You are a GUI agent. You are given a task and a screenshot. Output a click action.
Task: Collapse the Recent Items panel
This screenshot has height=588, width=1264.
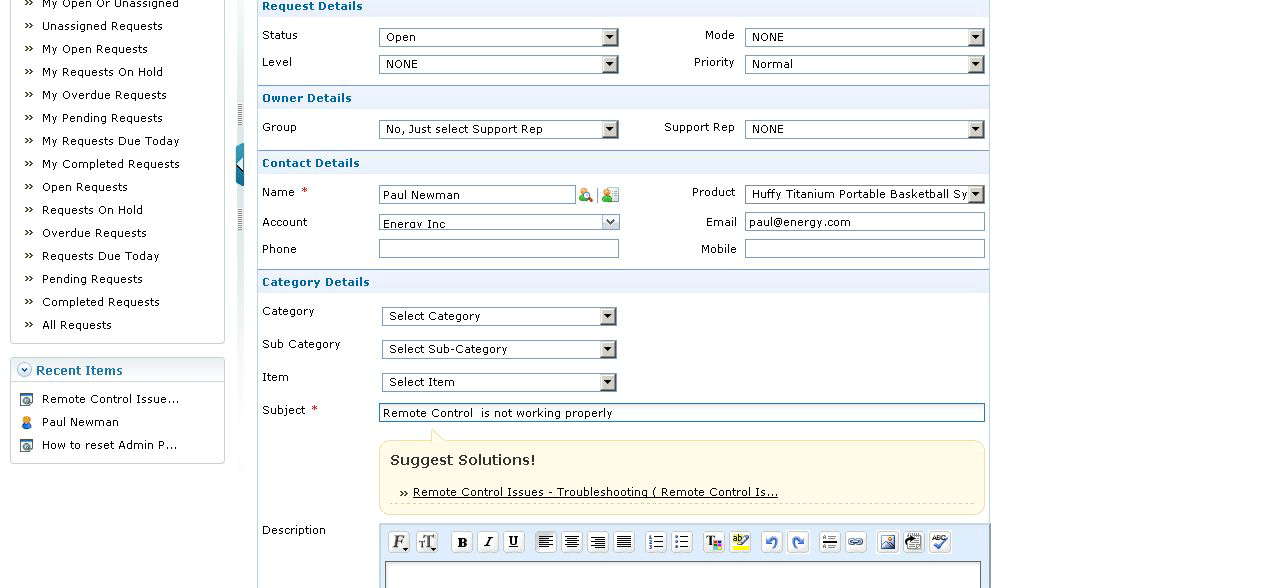24,370
